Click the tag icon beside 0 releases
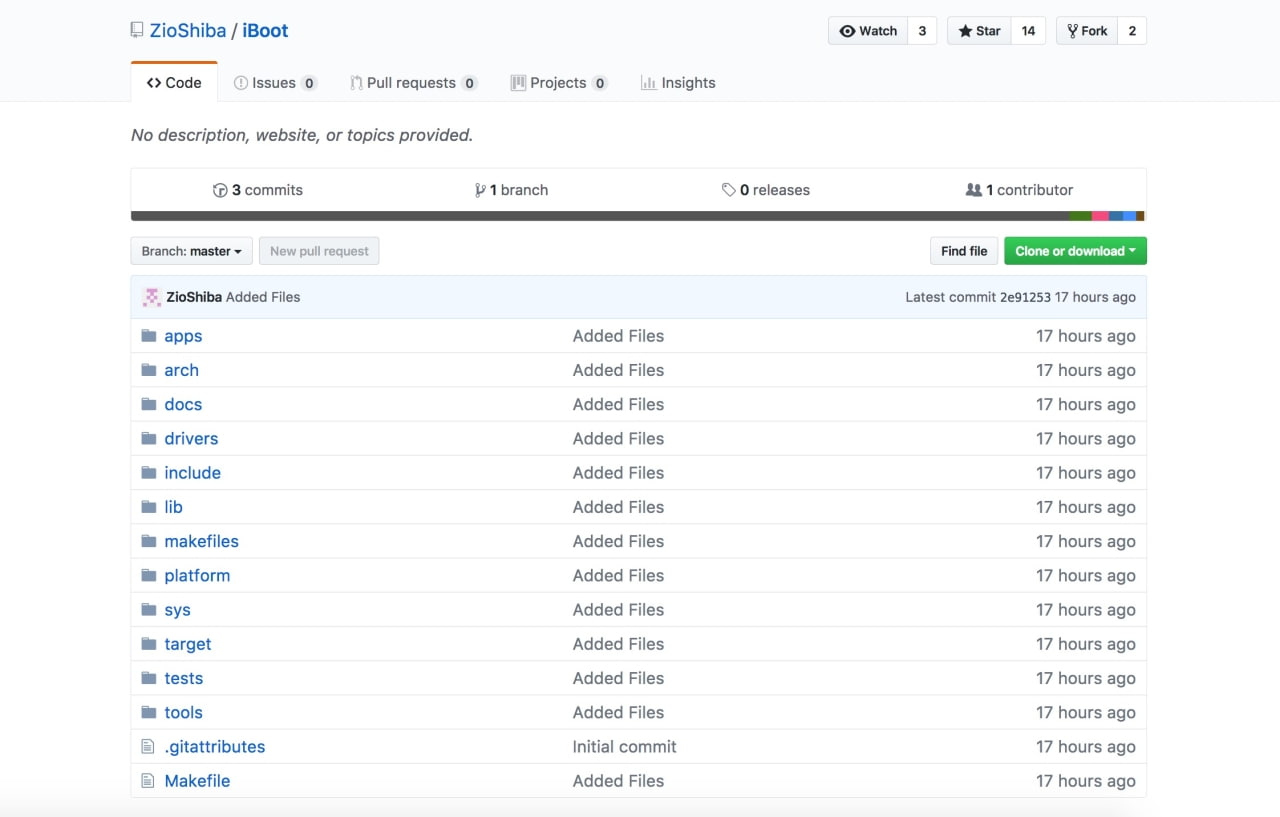 click(729, 189)
